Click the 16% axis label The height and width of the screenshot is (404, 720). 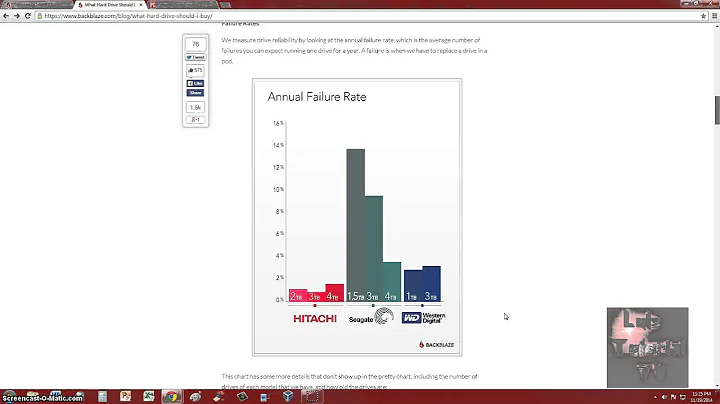click(x=278, y=123)
